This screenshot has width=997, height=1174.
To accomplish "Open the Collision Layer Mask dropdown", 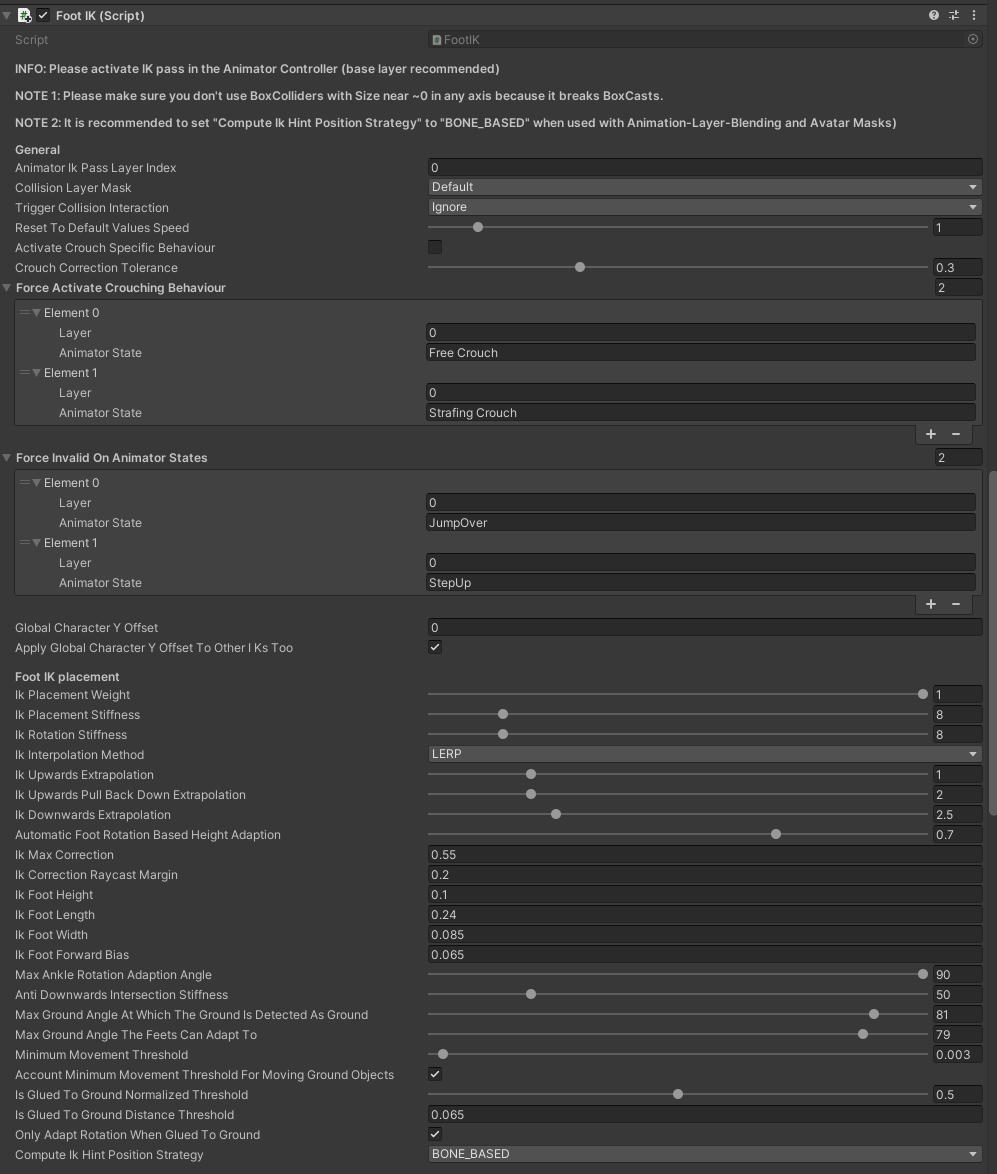I will [x=704, y=187].
